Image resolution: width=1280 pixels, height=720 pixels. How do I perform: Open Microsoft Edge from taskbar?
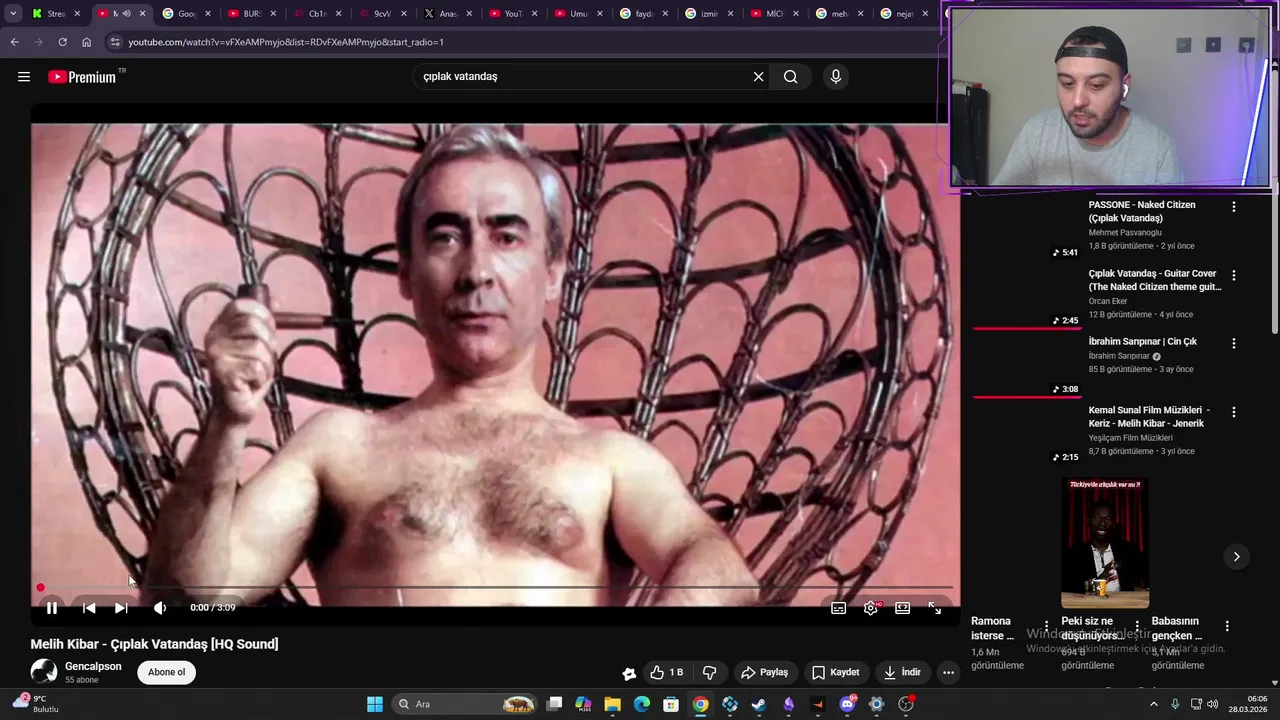point(642,704)
